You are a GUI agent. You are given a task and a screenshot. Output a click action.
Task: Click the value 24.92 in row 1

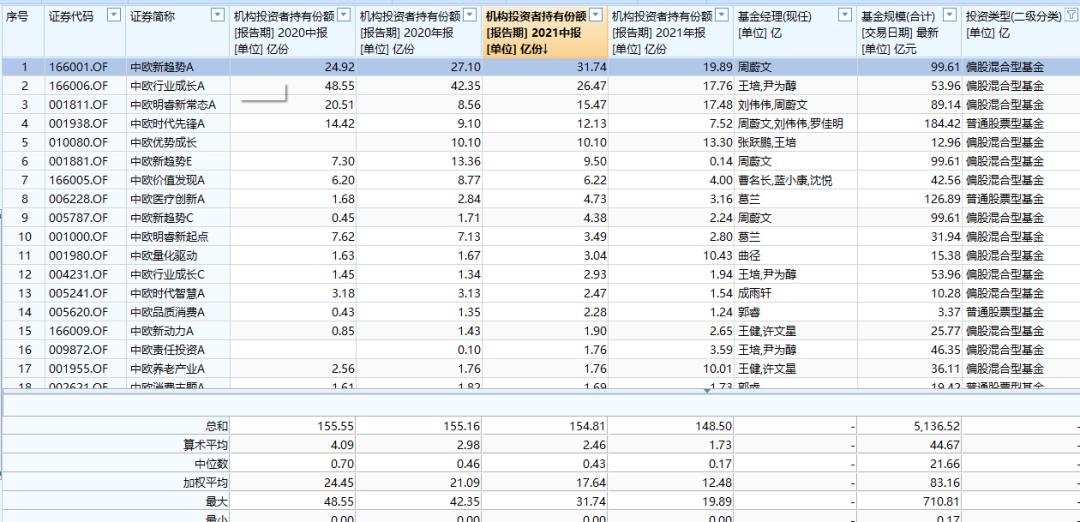[x=341, y=67]
